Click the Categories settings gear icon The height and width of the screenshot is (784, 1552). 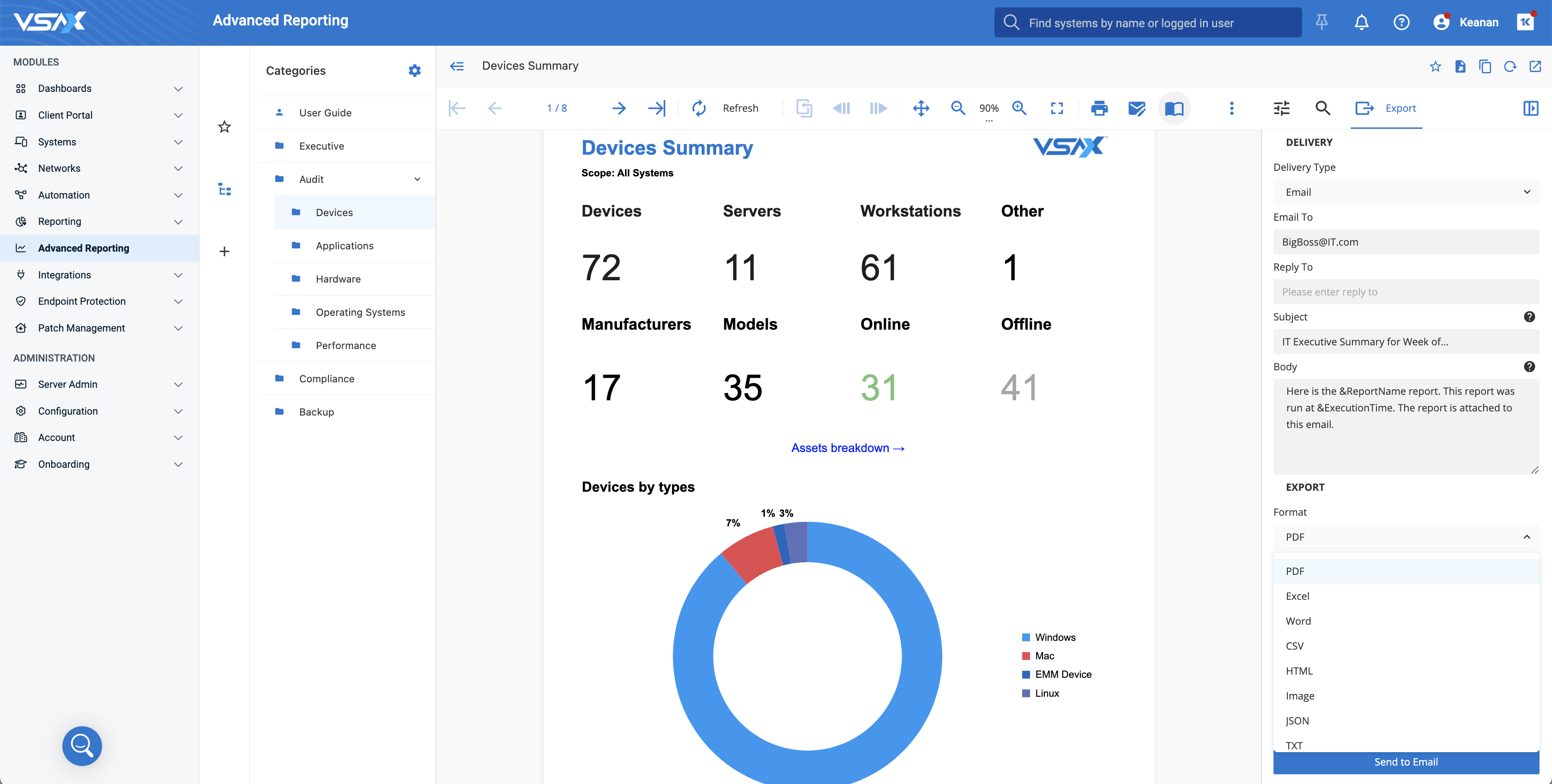pyautogui.click(x=414, y=71)
